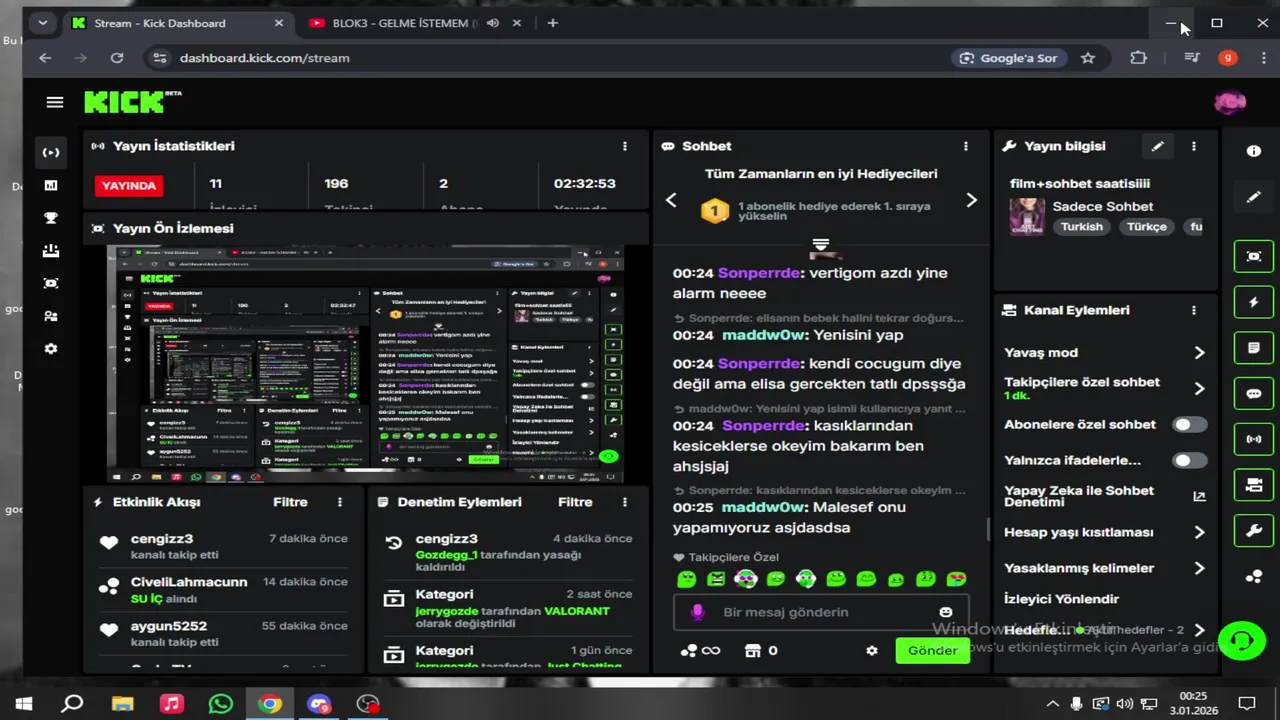Open Filtre in Denetim Eylemleri panel
1280x720 pixels.
tap(575, 502)
